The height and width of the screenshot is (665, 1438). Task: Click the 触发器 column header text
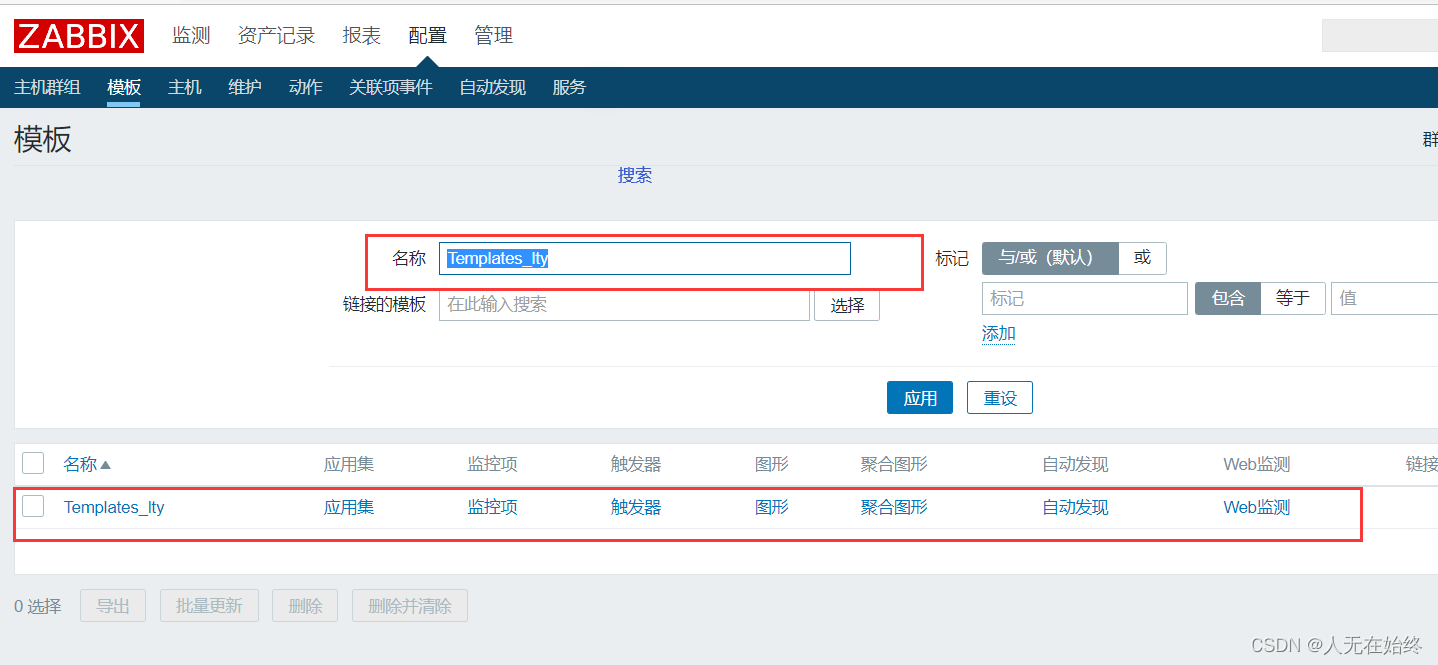point(636,464)
